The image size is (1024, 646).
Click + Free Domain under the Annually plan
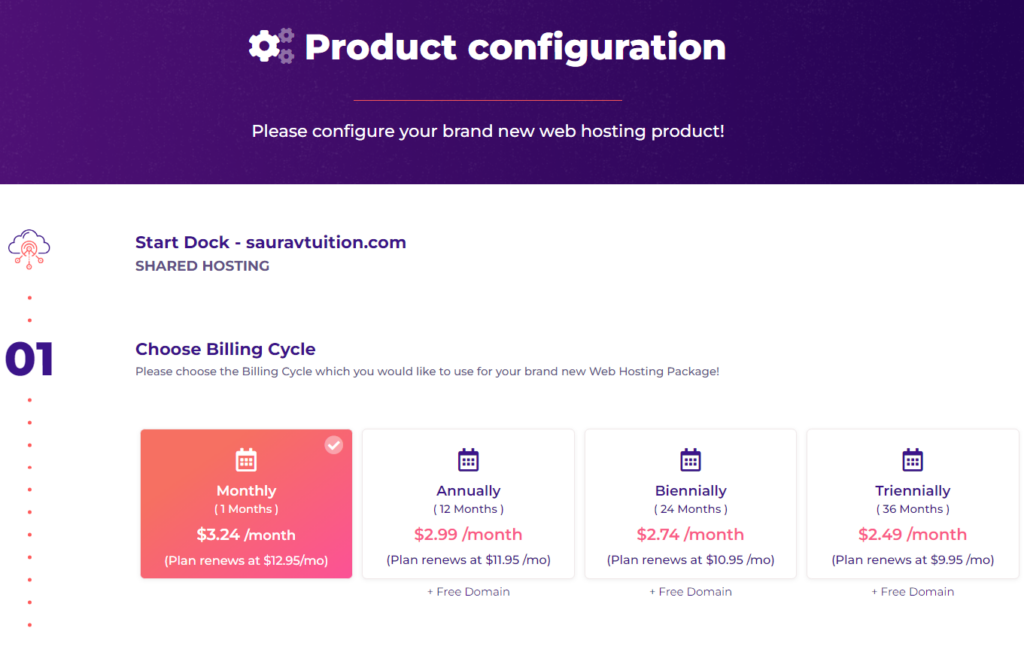(468, 591)
